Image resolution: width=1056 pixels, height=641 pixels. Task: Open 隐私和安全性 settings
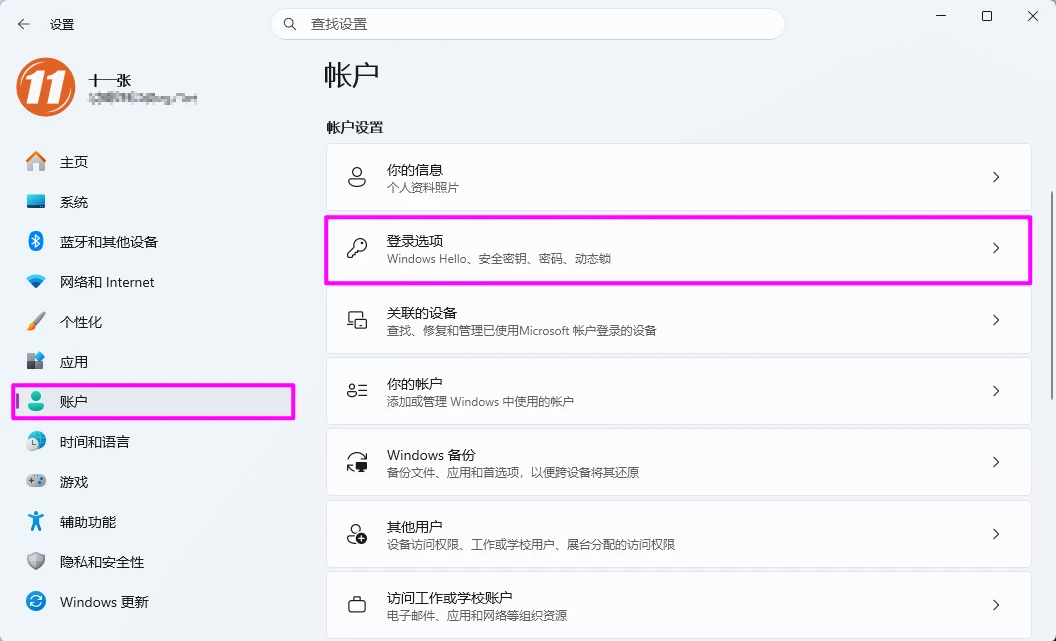coord(154,562)
